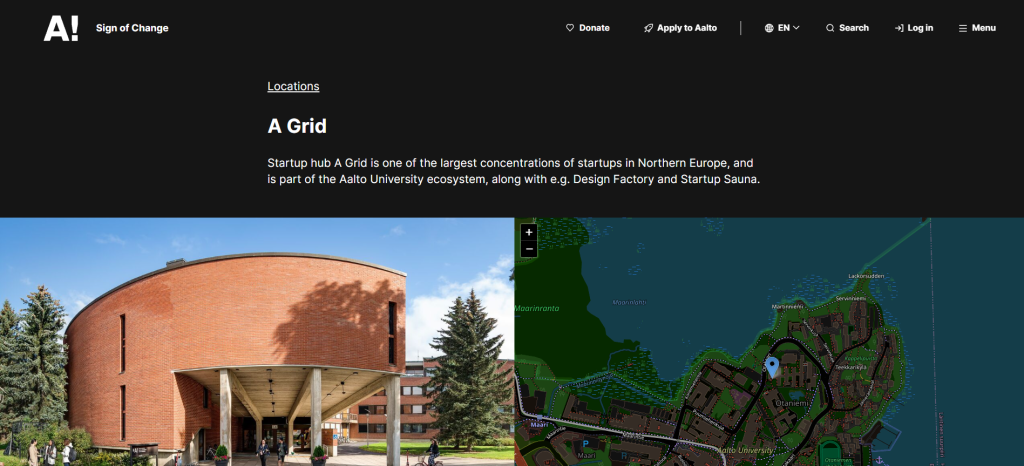1024x466 pixels.
Task: Click the log in arrow icon
Action: click(899, 28)
